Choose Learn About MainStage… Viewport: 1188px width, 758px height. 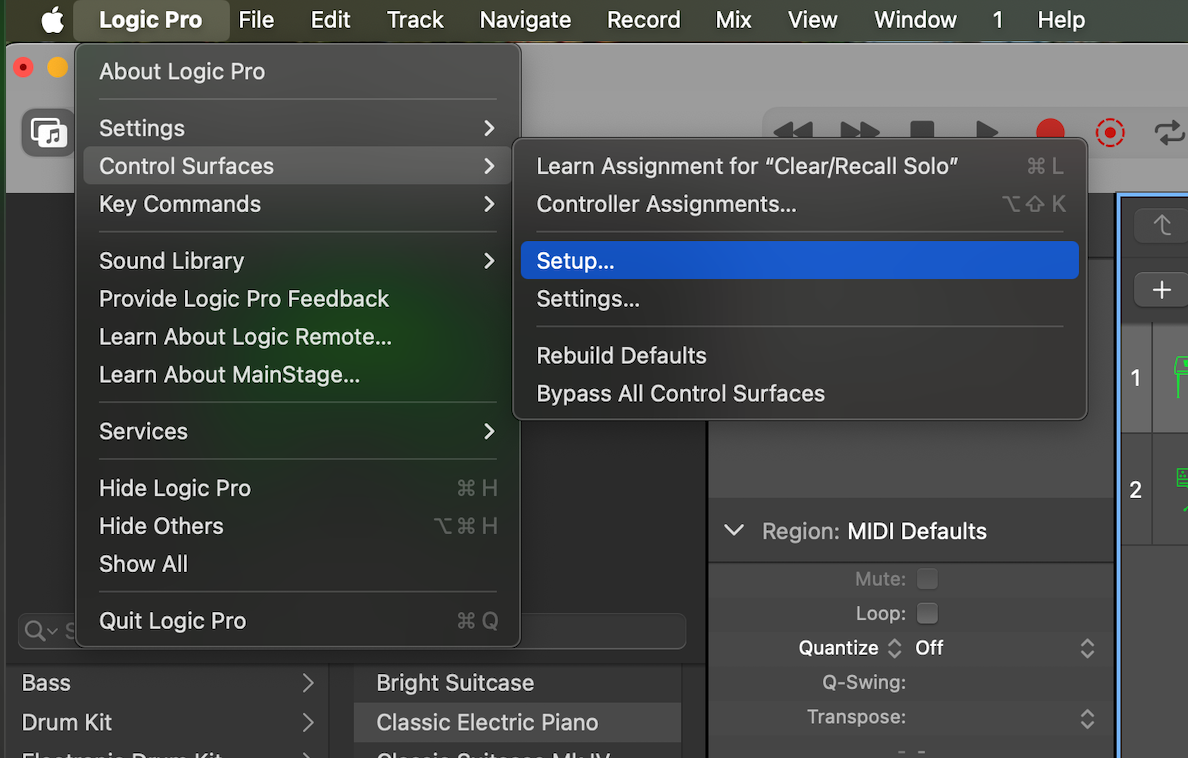pyautogui.click(x=298, y=374)
